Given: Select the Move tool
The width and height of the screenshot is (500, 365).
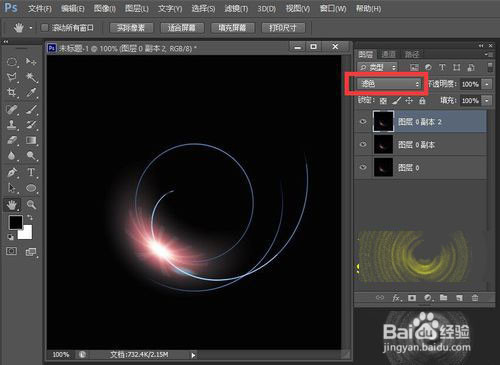Looking at the screenshot, I should click(31, 62).
